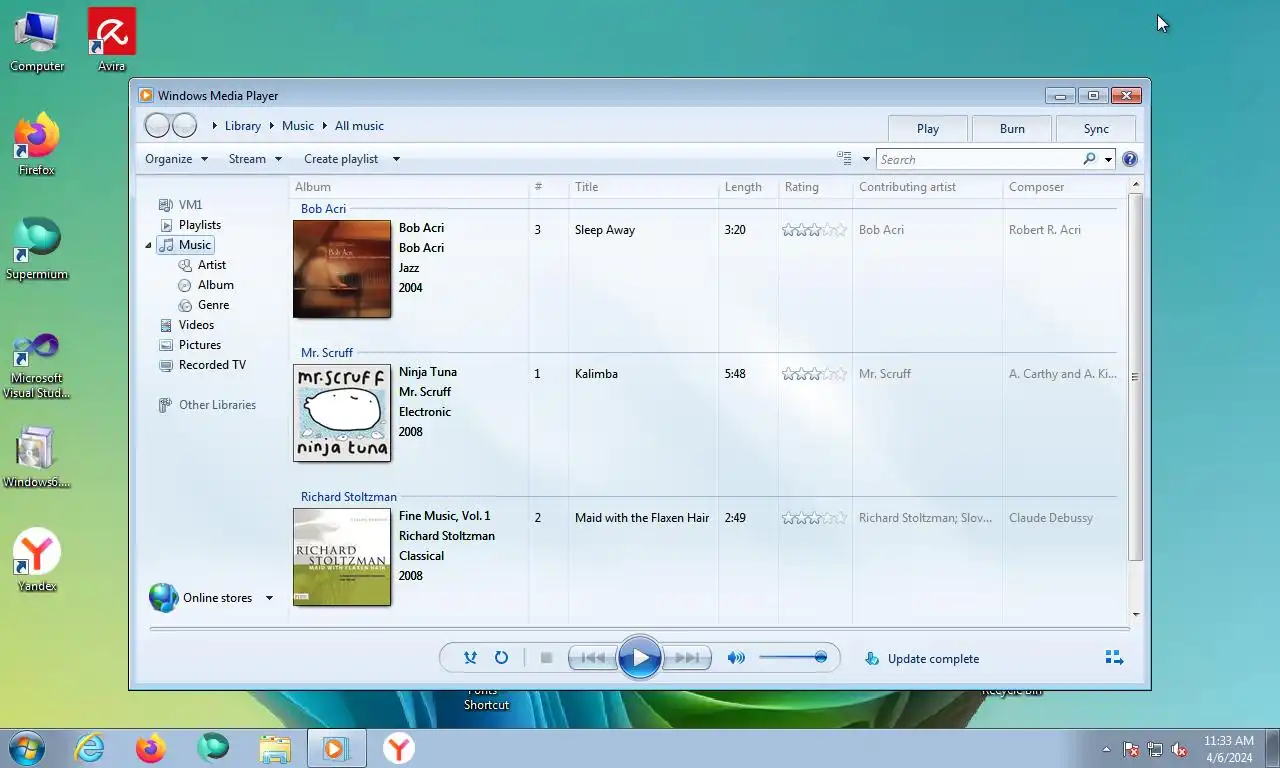Select Ninja Tuna album cover thumbnail
This screenshot has width=1280, height=768.
pyautogui.click(x=342, y=413)
